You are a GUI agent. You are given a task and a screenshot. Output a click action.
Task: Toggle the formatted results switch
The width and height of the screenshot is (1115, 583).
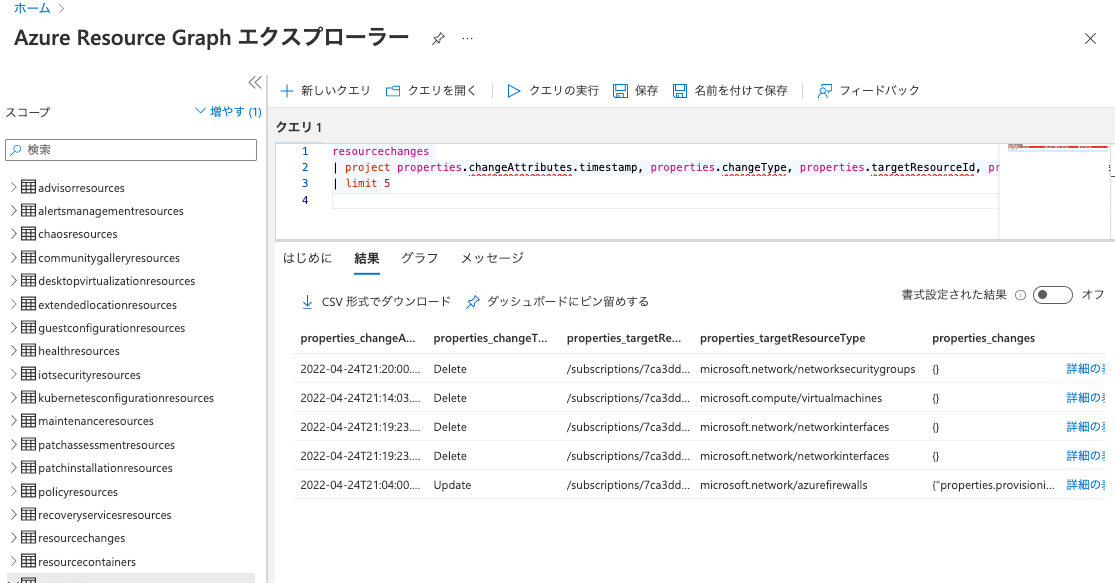tap(1052, 295)
